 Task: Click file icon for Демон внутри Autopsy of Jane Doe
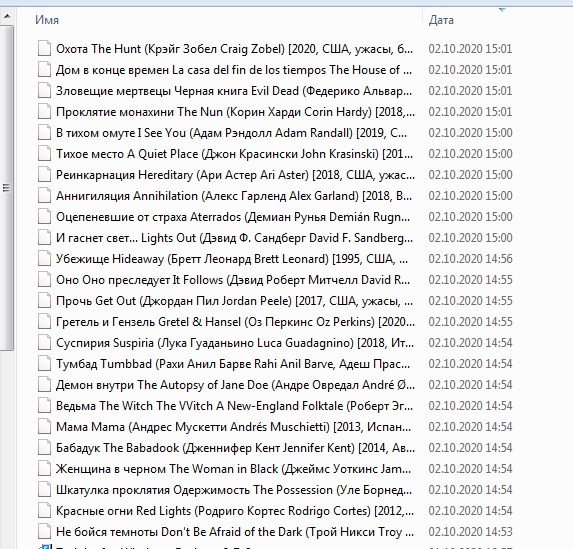(45, 385)
